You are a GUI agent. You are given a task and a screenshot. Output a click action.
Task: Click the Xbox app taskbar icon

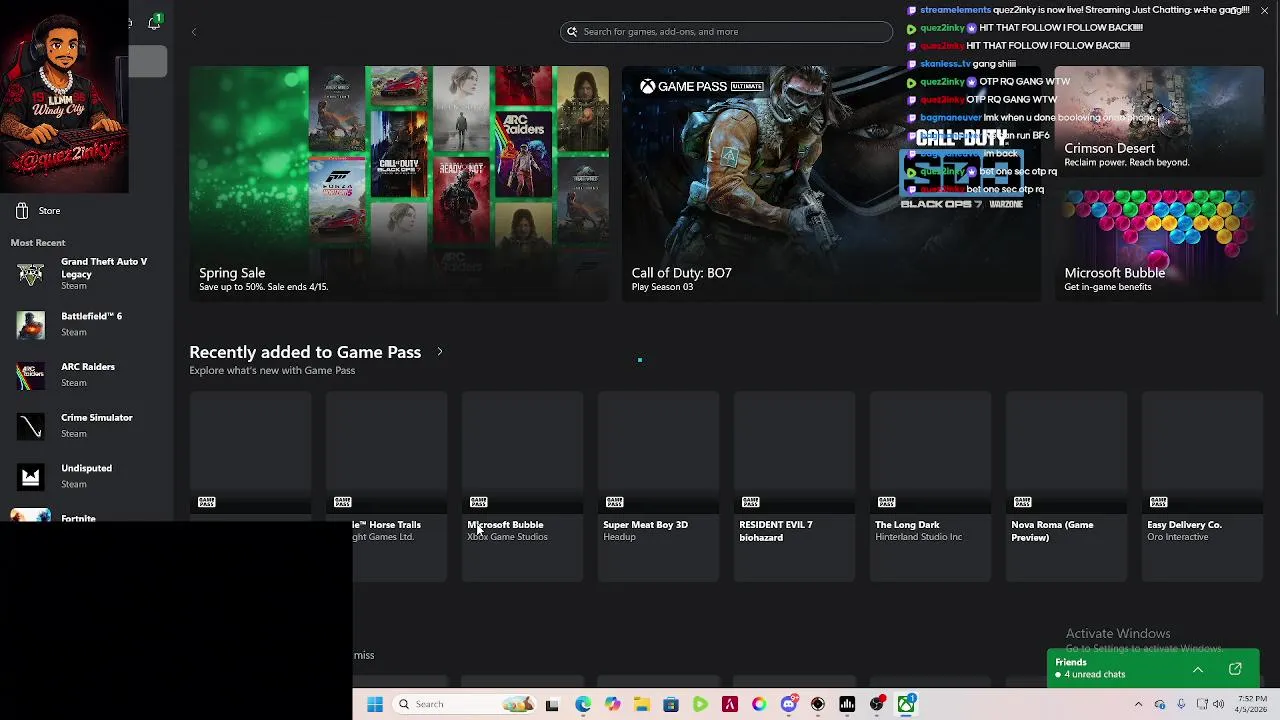pyautogui.click(x=906, y=704)
